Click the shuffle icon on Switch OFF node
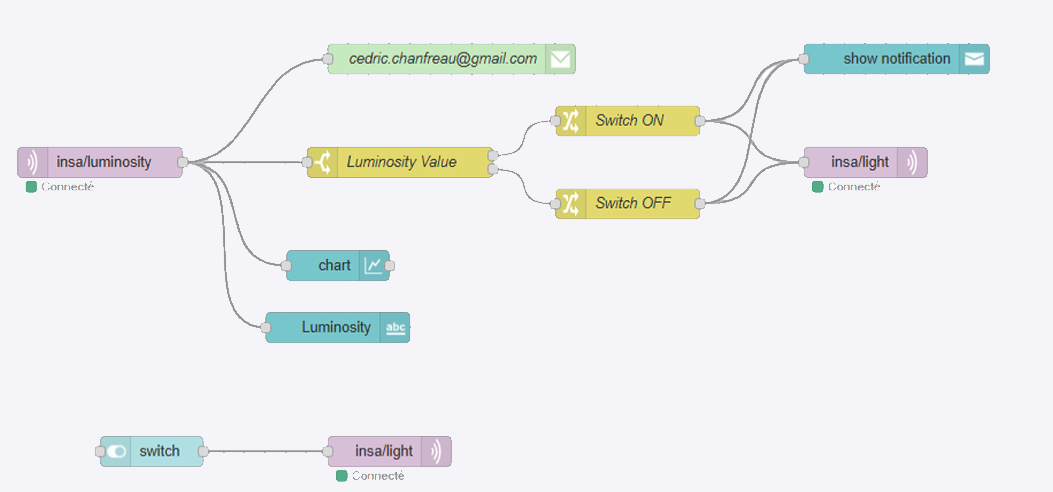Viewport: 1053px width, 492px height. pos(570,203)
